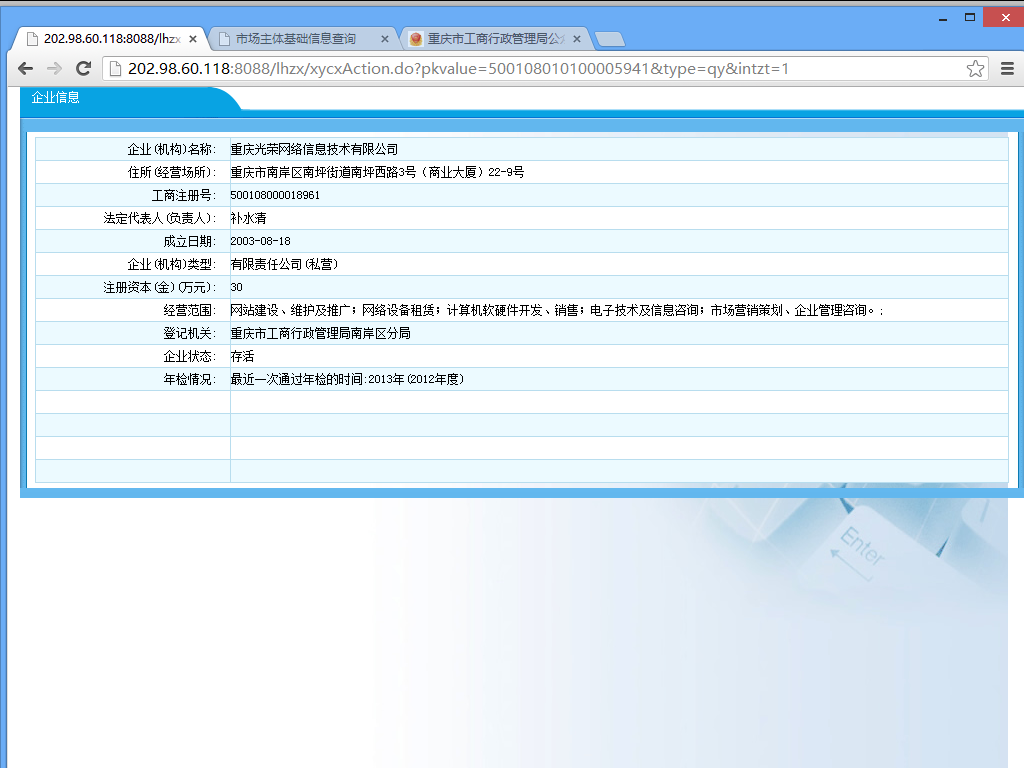The width and height of the screenshot is (1024, 768).
Task: Select the 202.98.60.118:8088 tab
Action: pyautogui.click(x=111, y=39)
